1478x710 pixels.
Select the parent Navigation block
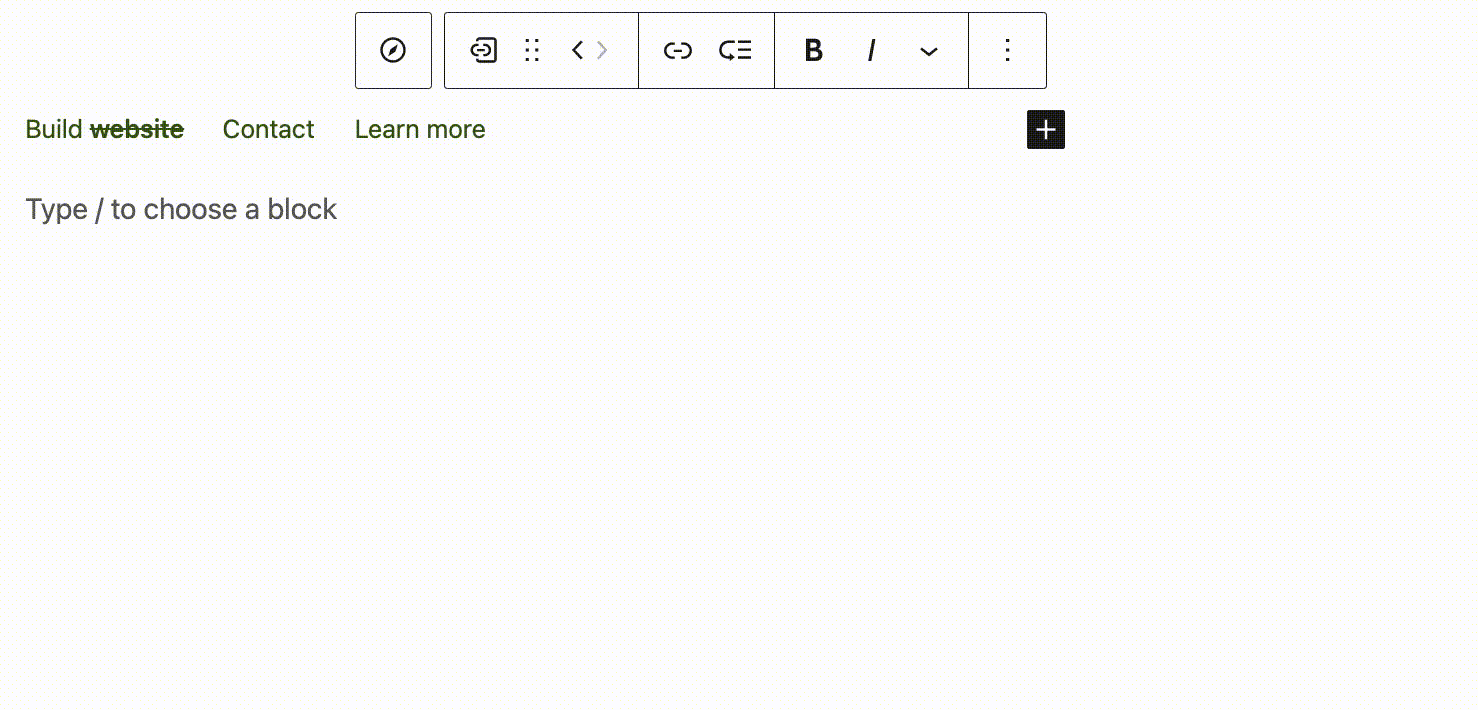[x=484, y=50]
